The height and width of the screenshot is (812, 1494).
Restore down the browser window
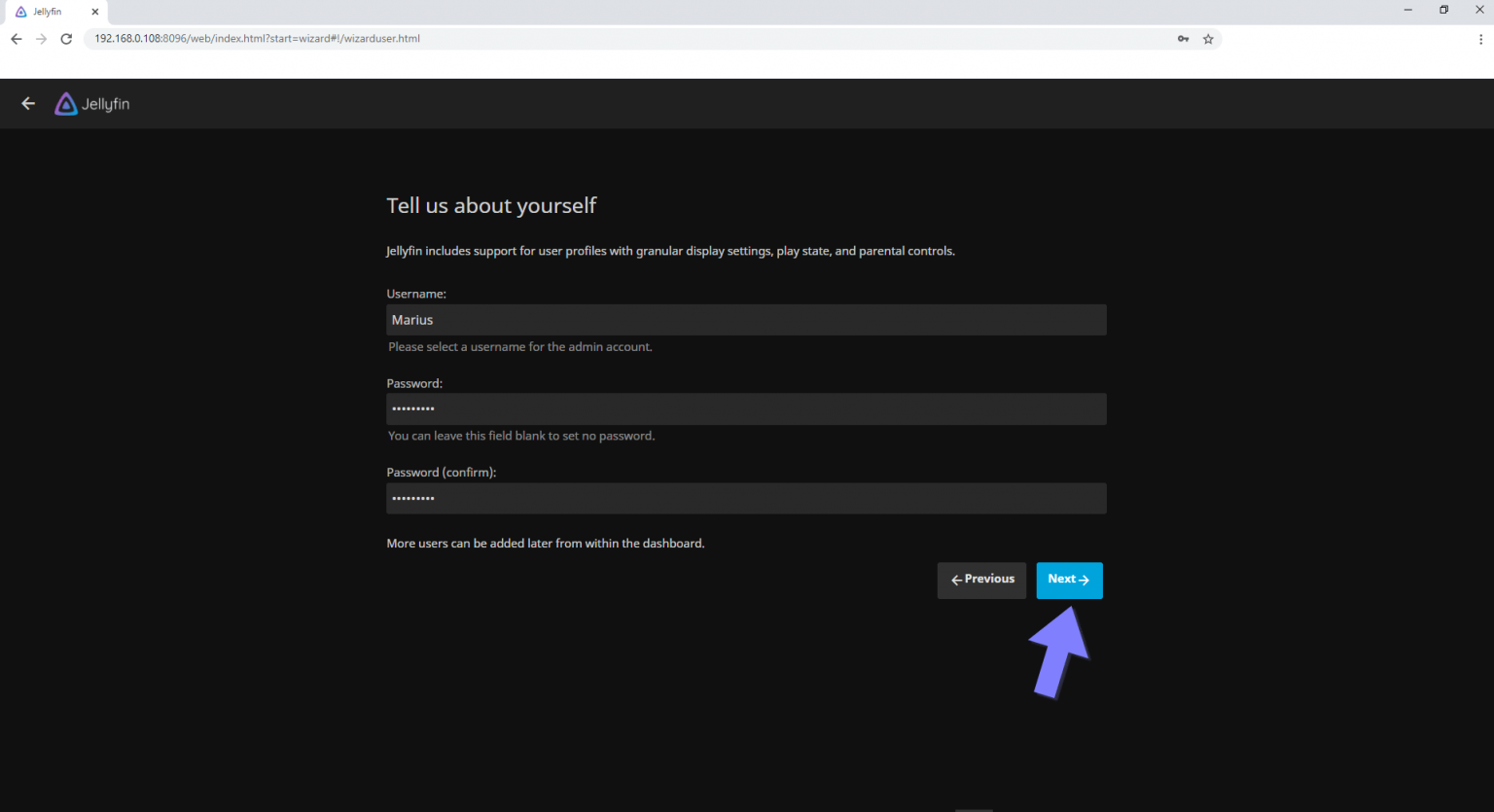1444,10
